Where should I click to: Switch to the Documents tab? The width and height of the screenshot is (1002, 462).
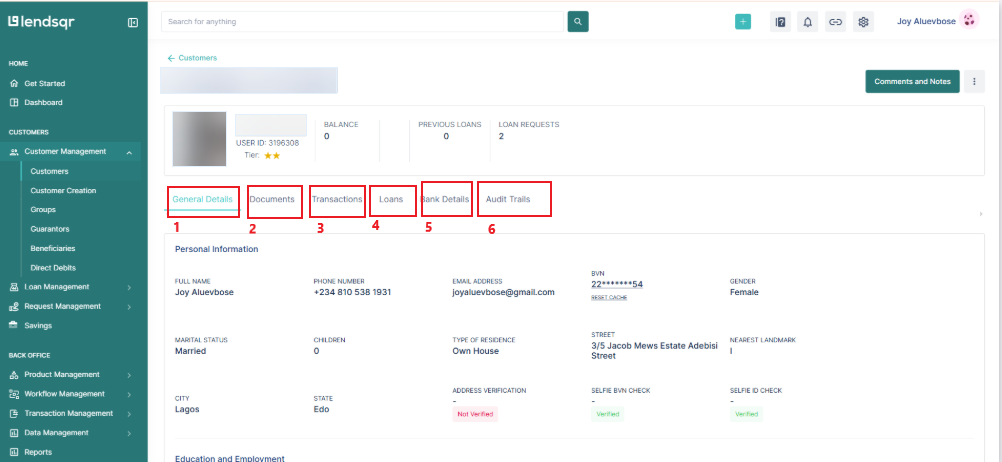(x=272, y=199)
